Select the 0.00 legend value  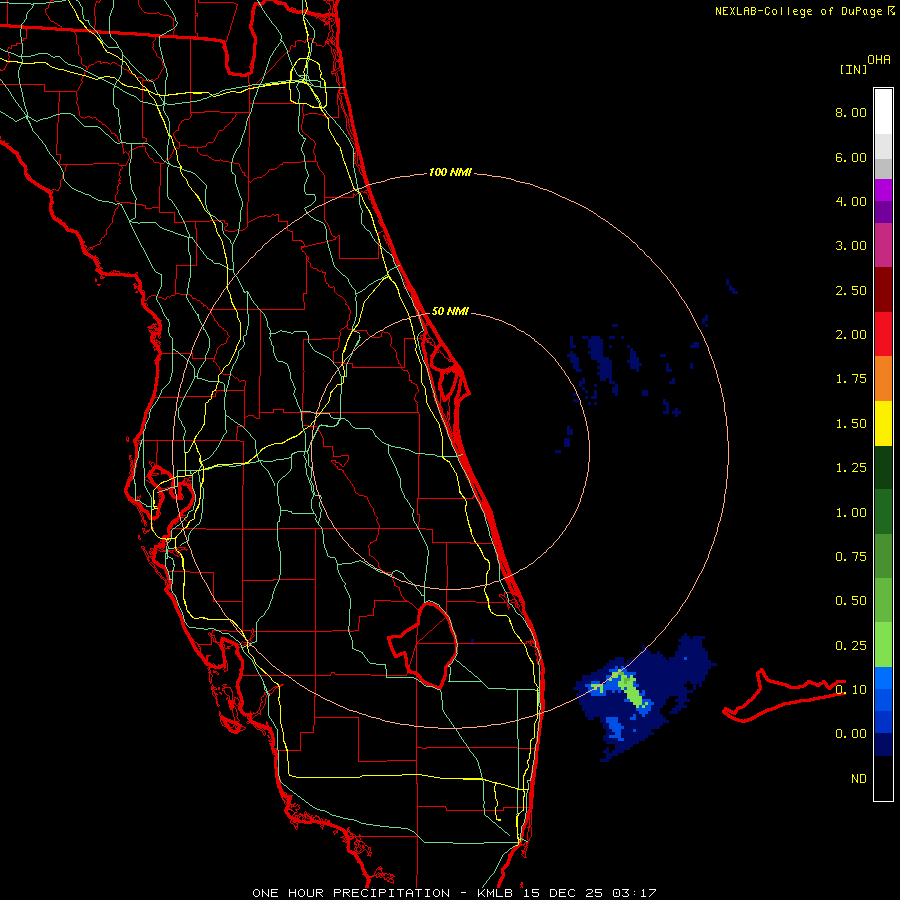click(x=851, y=734)
